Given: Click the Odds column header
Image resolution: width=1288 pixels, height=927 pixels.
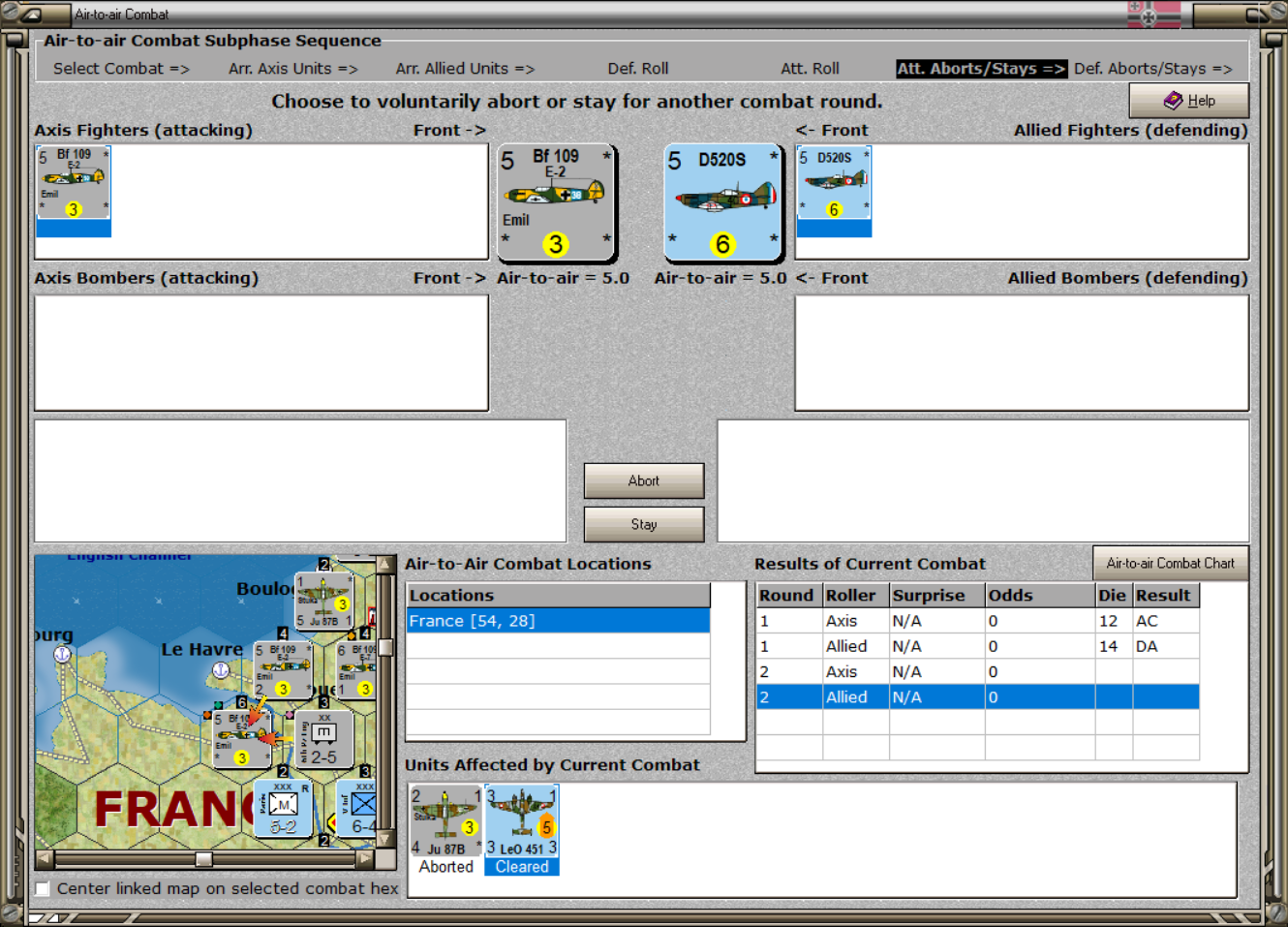Looking at the screenshot, I should point(1040,596).
